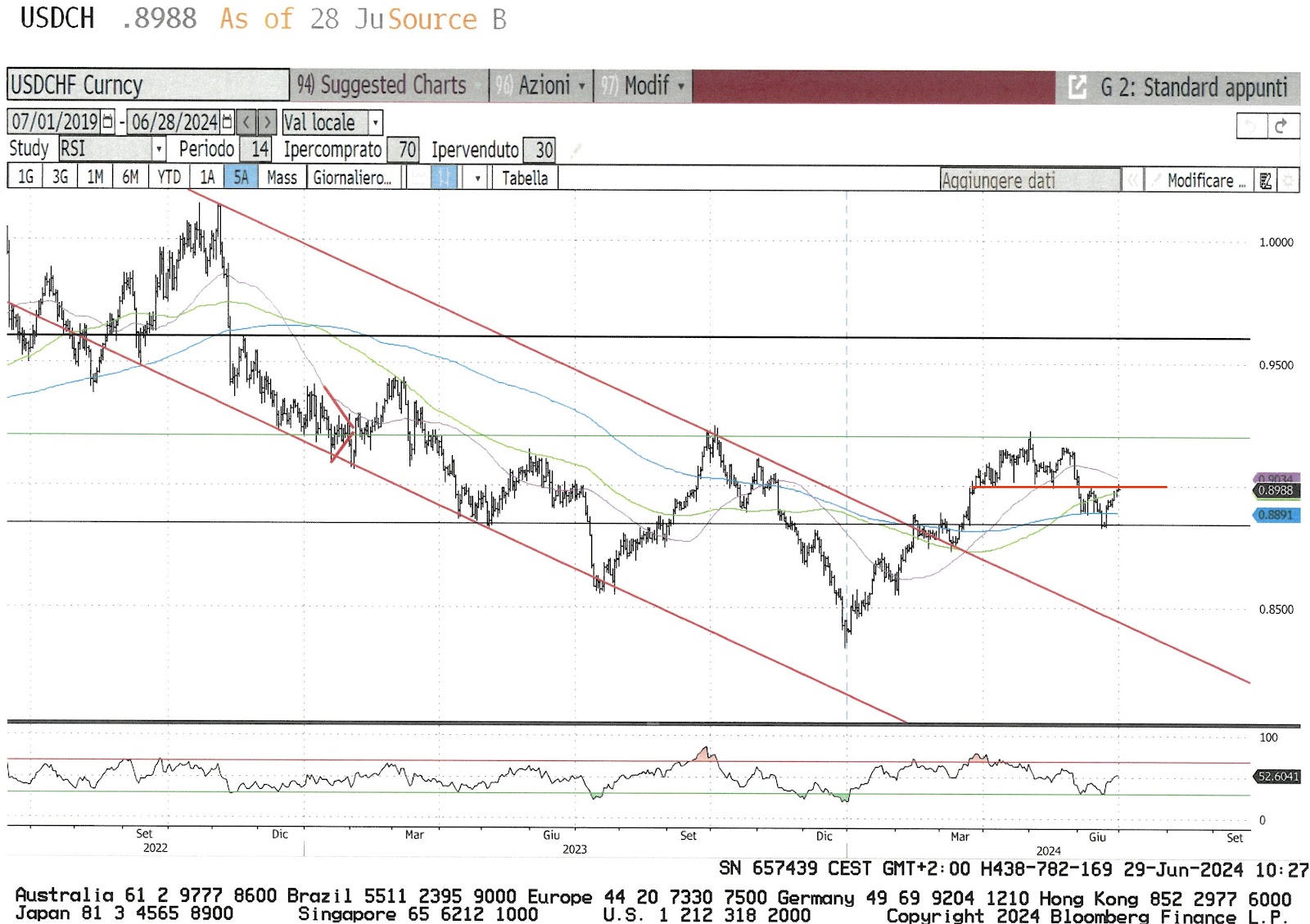Click the Ipervenduto value field 30
Image resolution: width=1310 pixels, height=924 pixels.
[x=541, y=149]
